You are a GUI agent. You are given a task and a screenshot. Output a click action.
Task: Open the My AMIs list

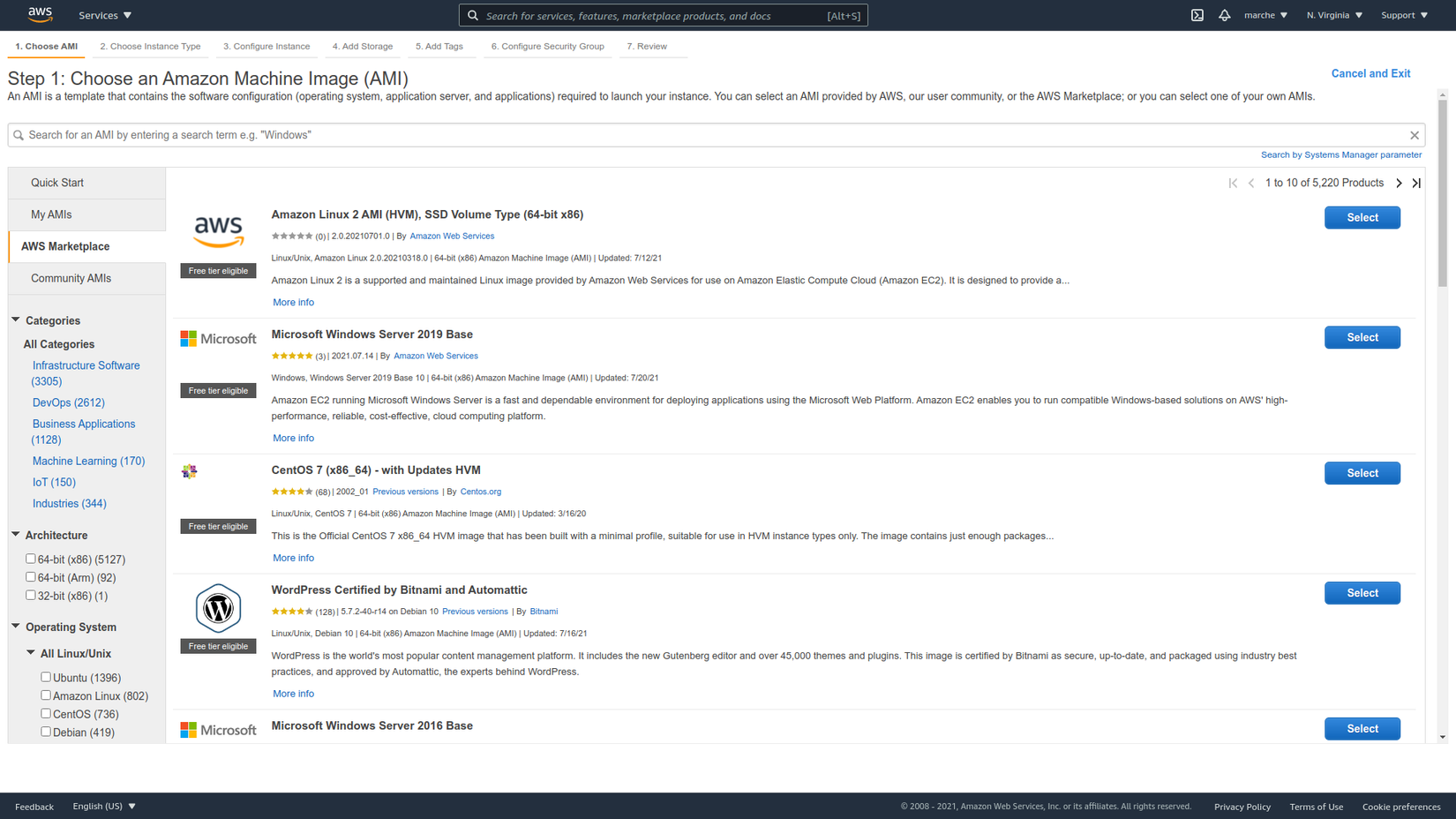pos(86,214)
